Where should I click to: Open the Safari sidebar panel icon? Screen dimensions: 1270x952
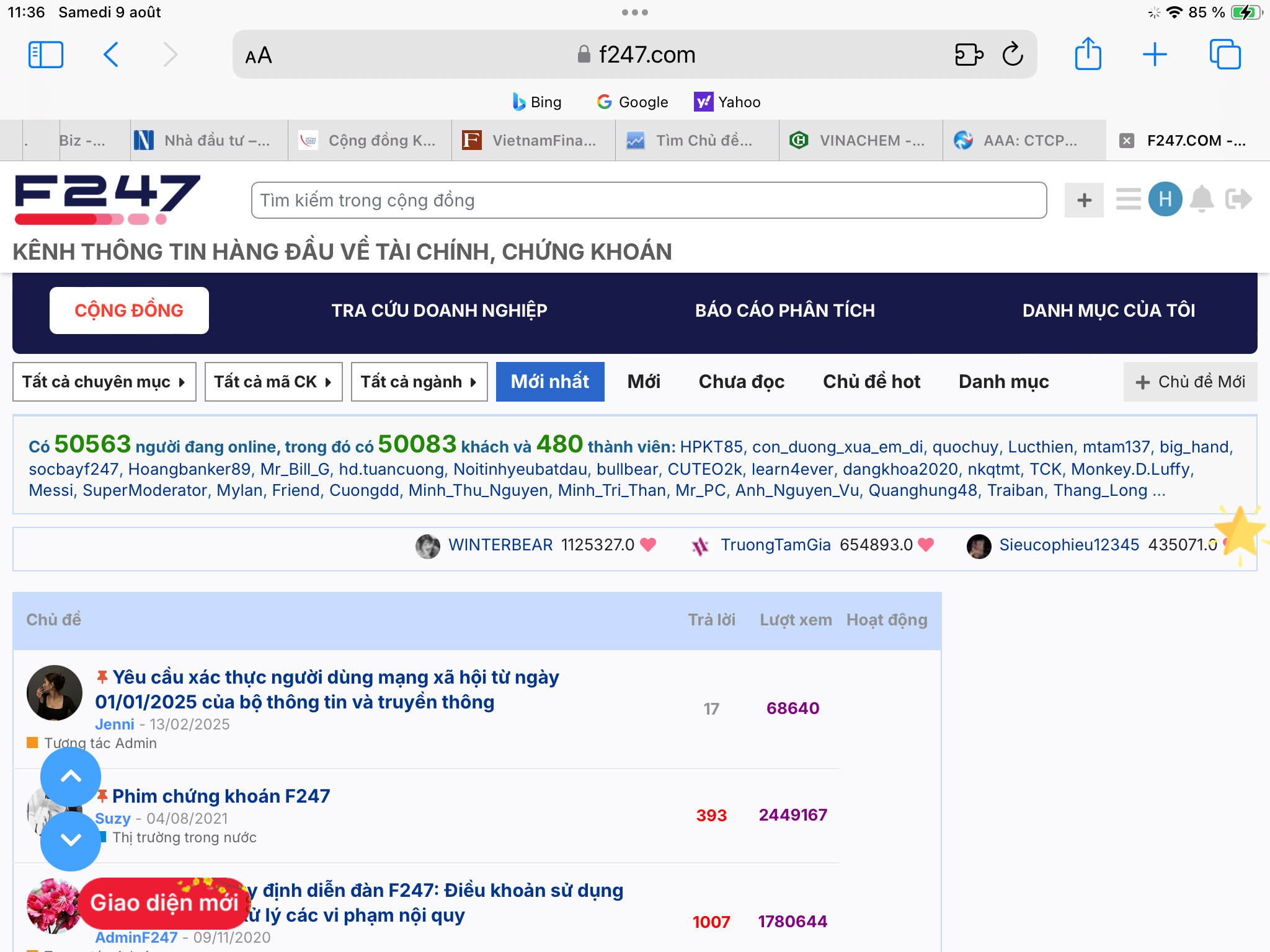[x=46, y=55]
